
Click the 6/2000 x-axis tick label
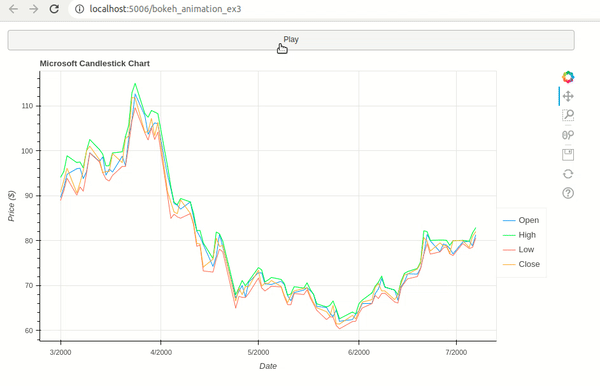coord(359,352)
